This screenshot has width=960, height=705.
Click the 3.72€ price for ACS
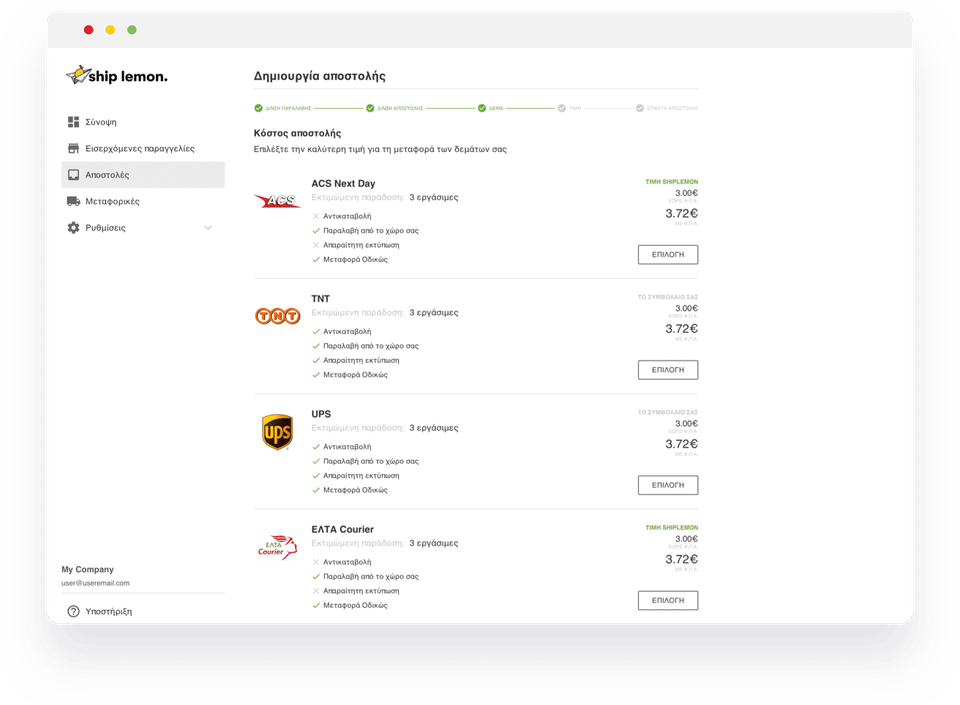pos(681,214)
